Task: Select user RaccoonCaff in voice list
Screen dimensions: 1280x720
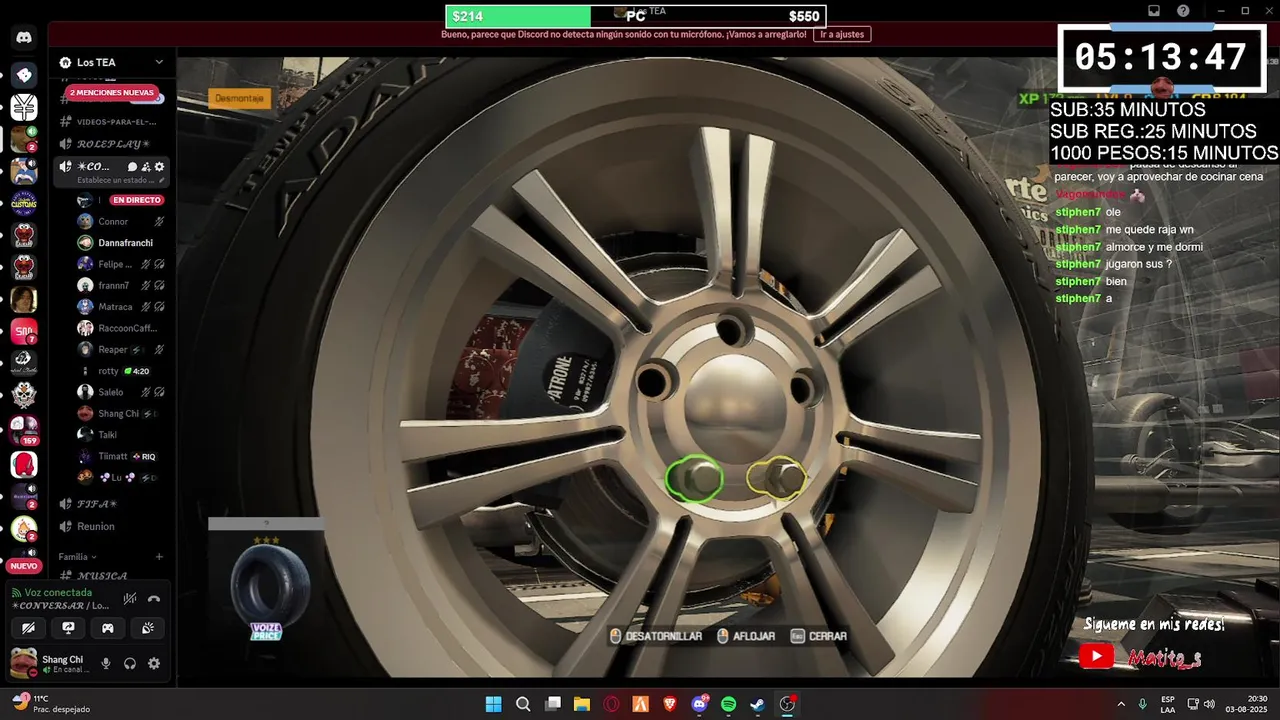Action: click(x=127, y=328)
